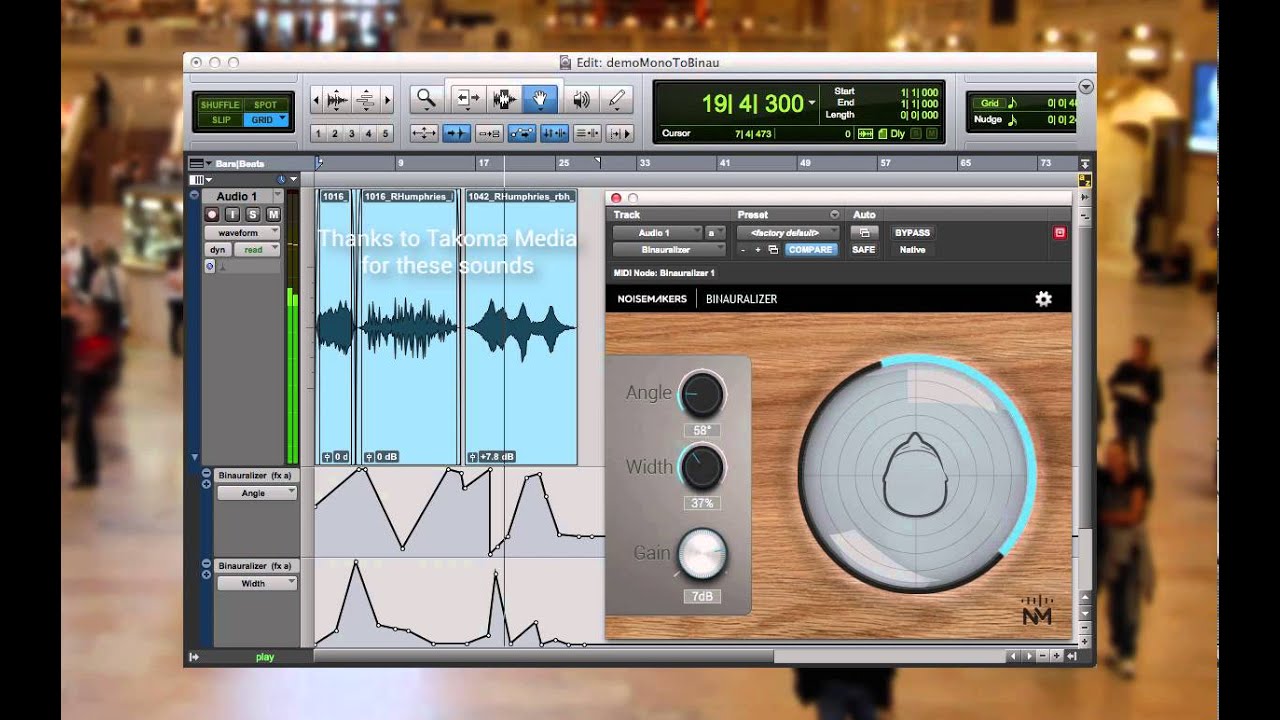Select the Zoomer magnifying glass tool
Screen dimensions: 1280x720
(x=426, y=98)
